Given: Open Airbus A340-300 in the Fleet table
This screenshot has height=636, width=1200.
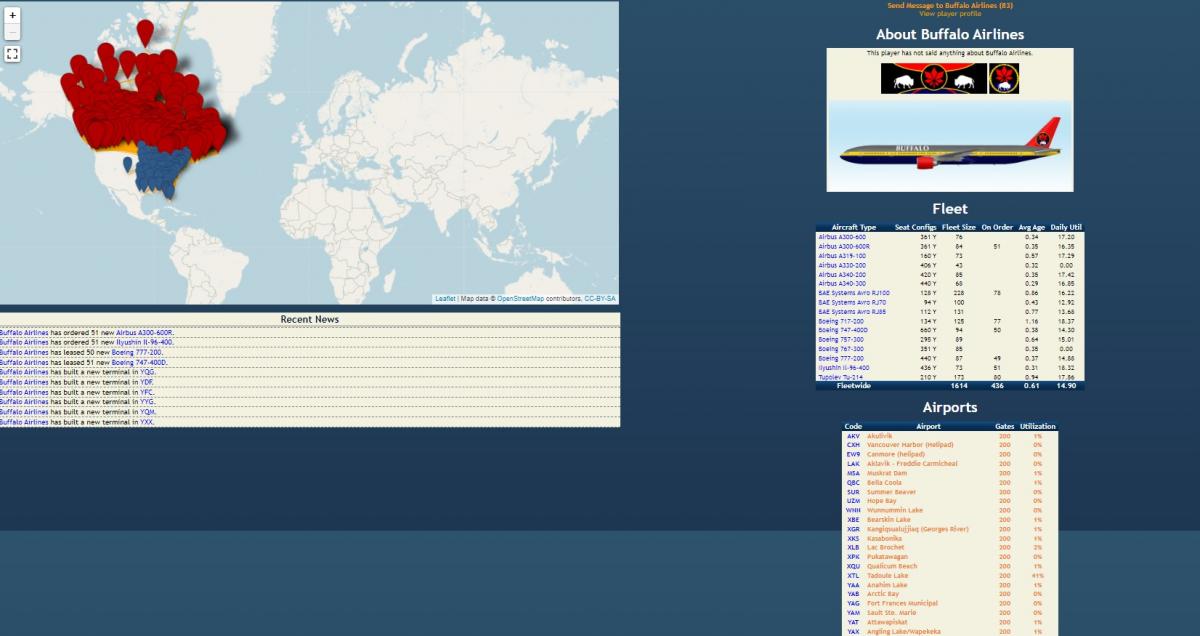Looking at the screenshot, I should pos(842,284).
